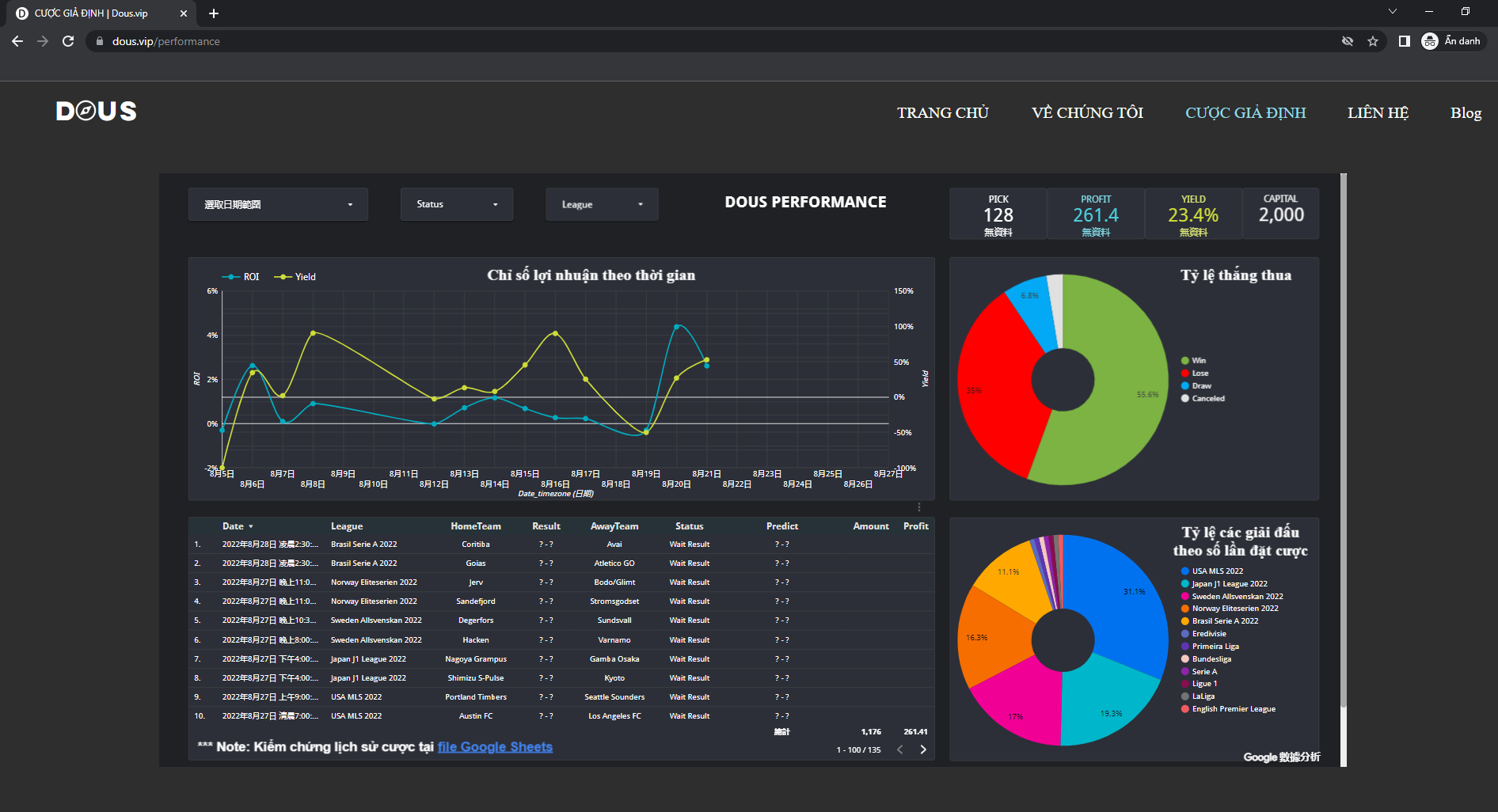The height and width of the screenshot is (812, 1498).
Task: Toggle the ROI series in chart legend
Action: coord(241,277)
